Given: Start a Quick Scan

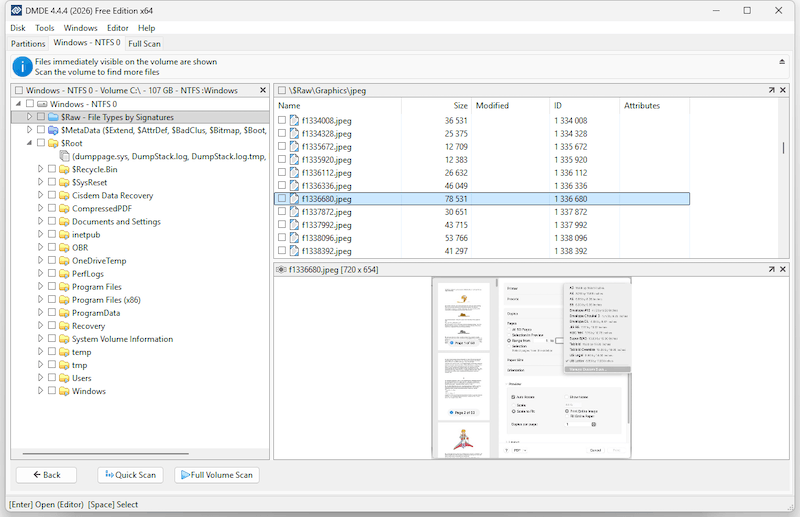Looking at the screenshot, I should 131,475.
